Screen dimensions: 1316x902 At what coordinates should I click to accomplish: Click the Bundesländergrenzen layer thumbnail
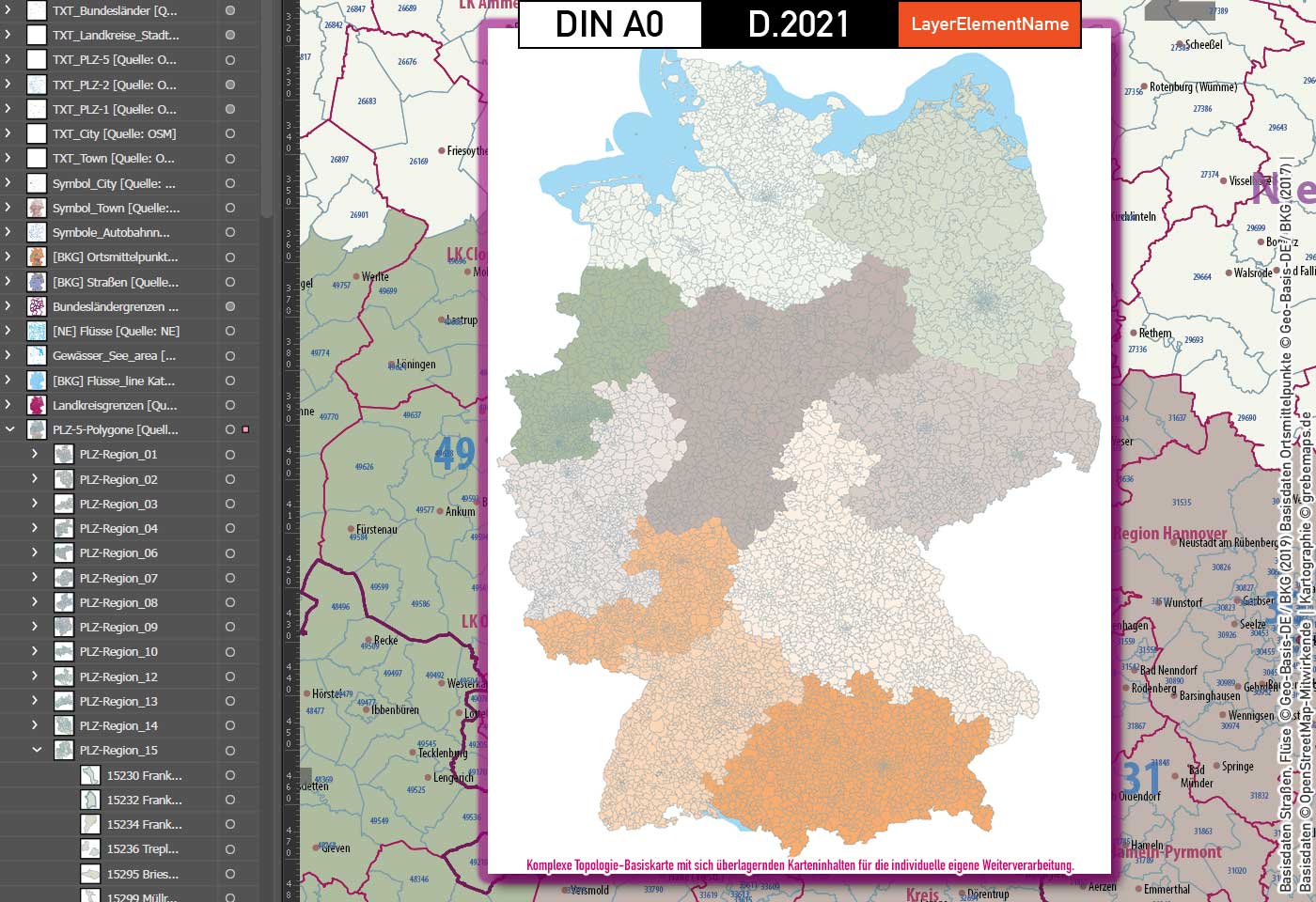click(39, 306)
